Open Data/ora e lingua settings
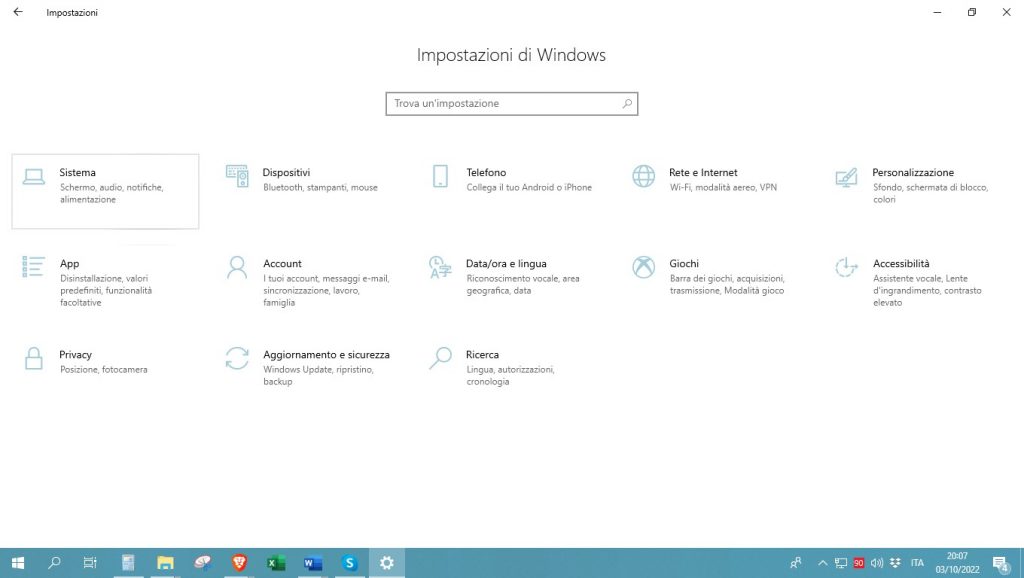Screen dimensions: 1024x578 (506, 264)
